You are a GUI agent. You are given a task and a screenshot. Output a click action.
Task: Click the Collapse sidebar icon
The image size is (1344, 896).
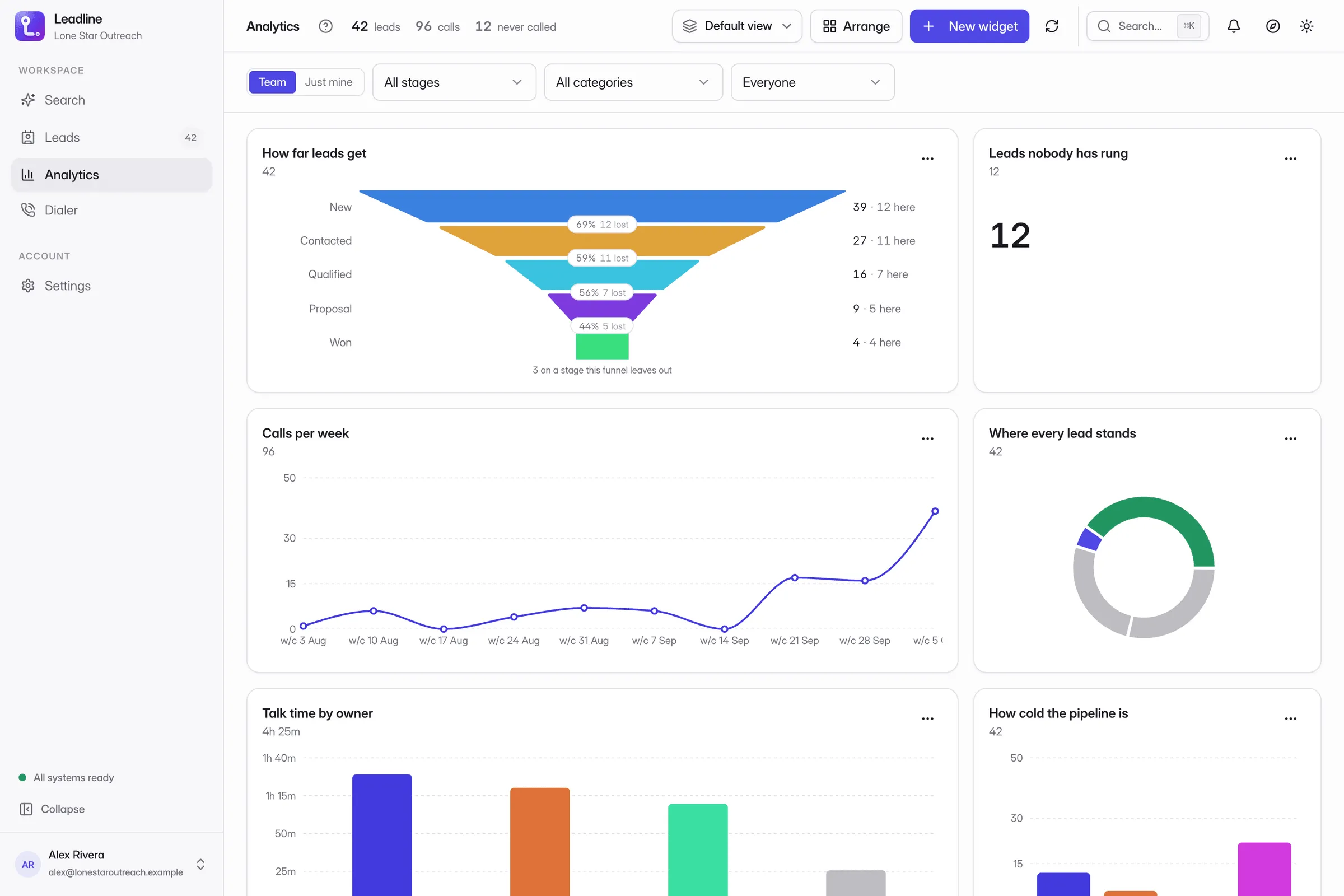point(26,809)
